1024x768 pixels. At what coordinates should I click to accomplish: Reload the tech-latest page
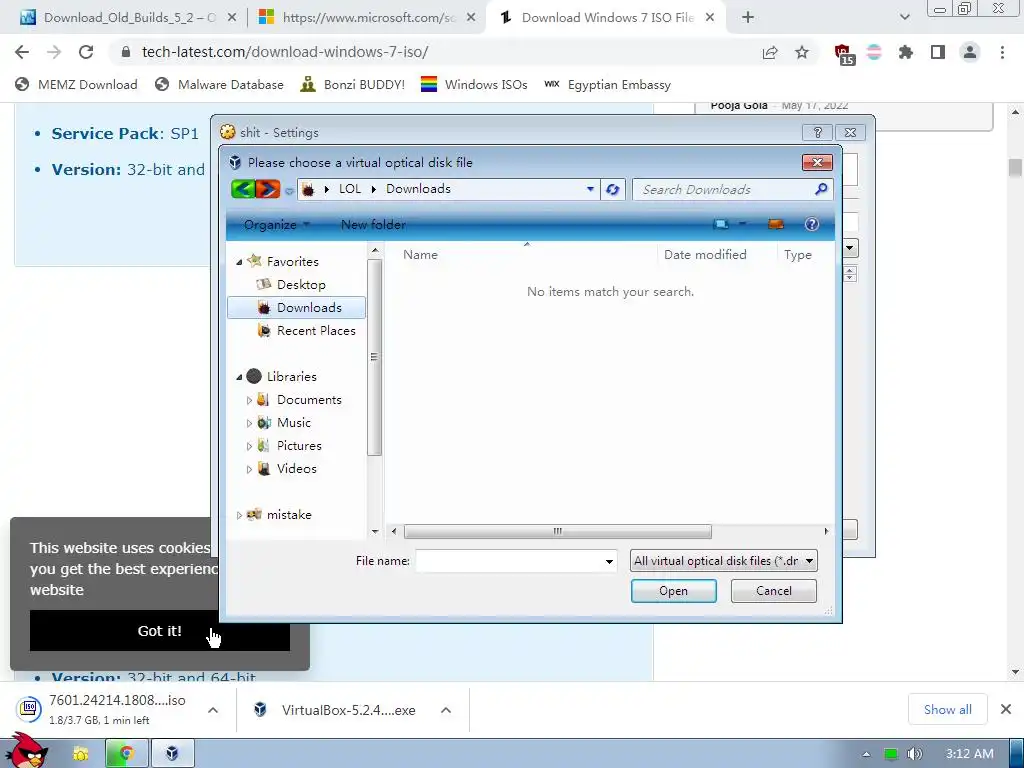[x=86, y=52]
